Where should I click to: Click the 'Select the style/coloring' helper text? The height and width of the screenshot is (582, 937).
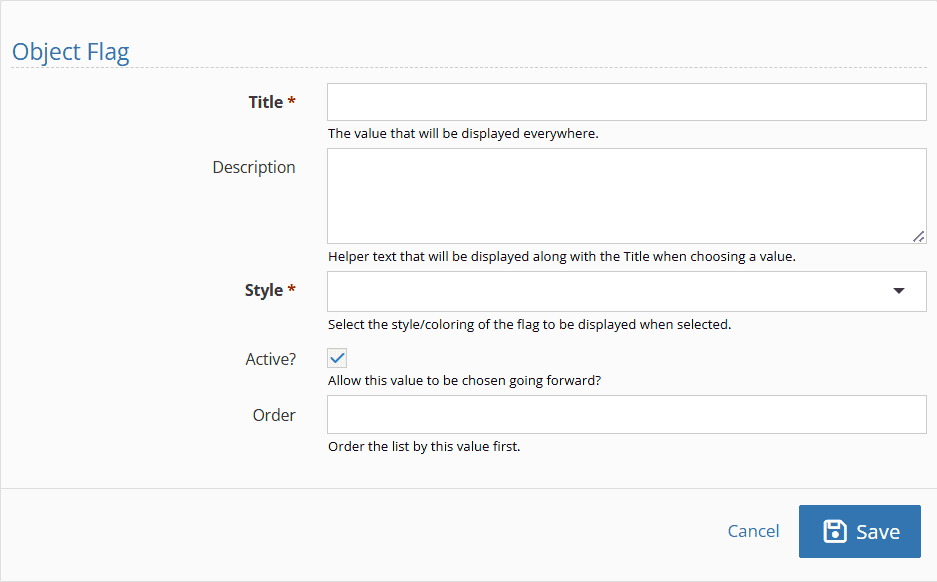(529, 324)
